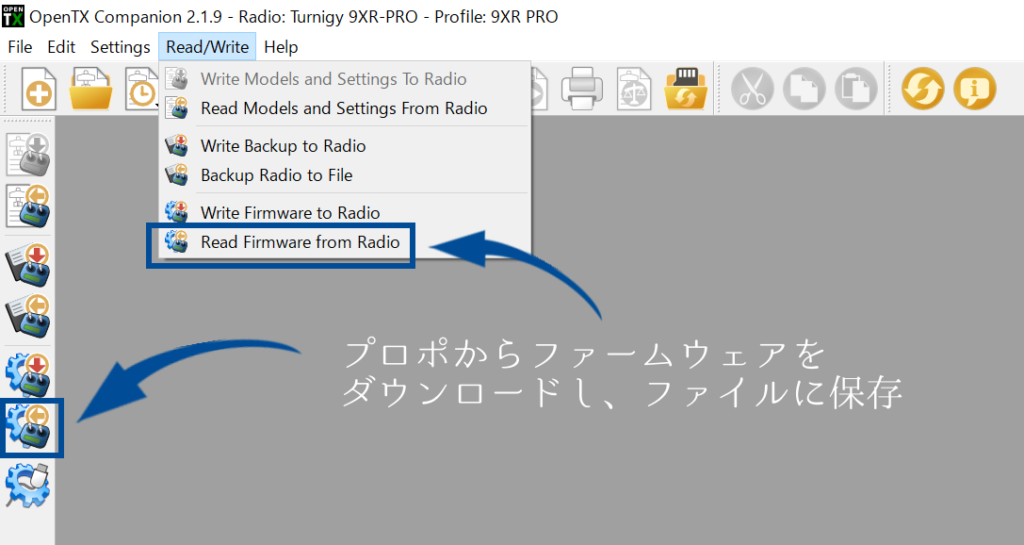Click sidebar Read Firmware from Radio icon
Screen dimensions: 1024x545
[x=28, y=427]
